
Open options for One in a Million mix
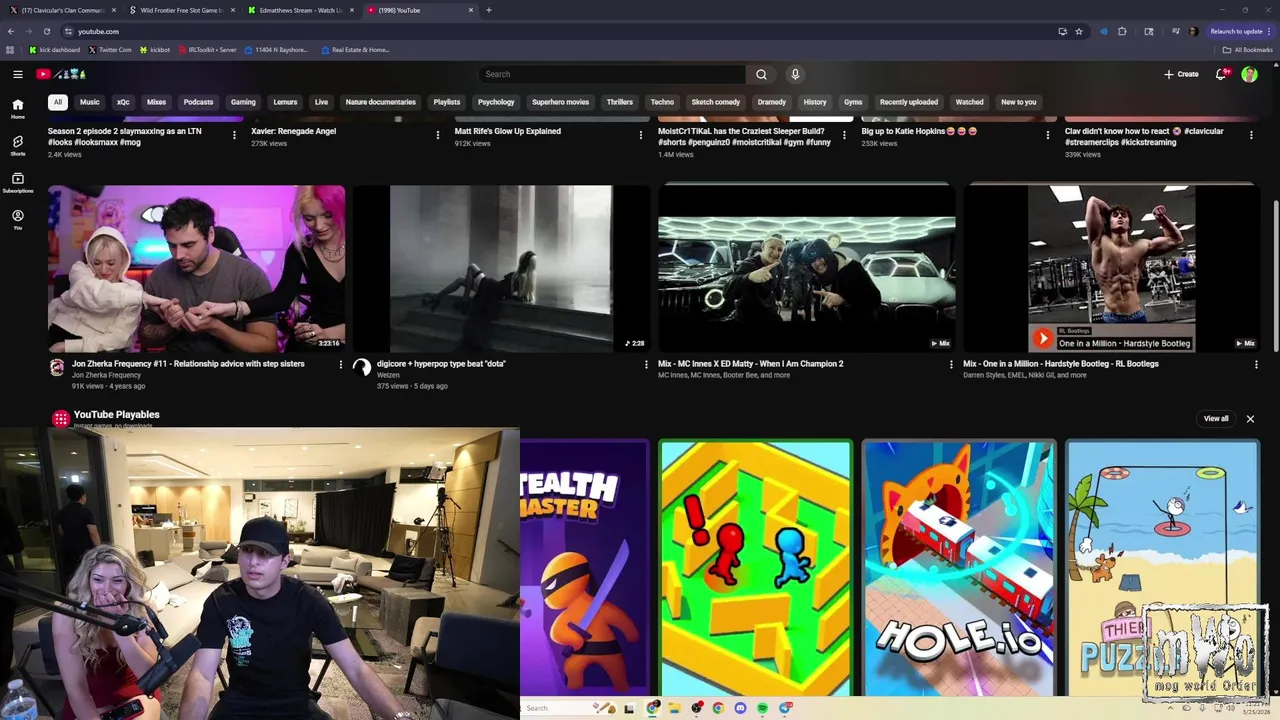[1256, 365]
